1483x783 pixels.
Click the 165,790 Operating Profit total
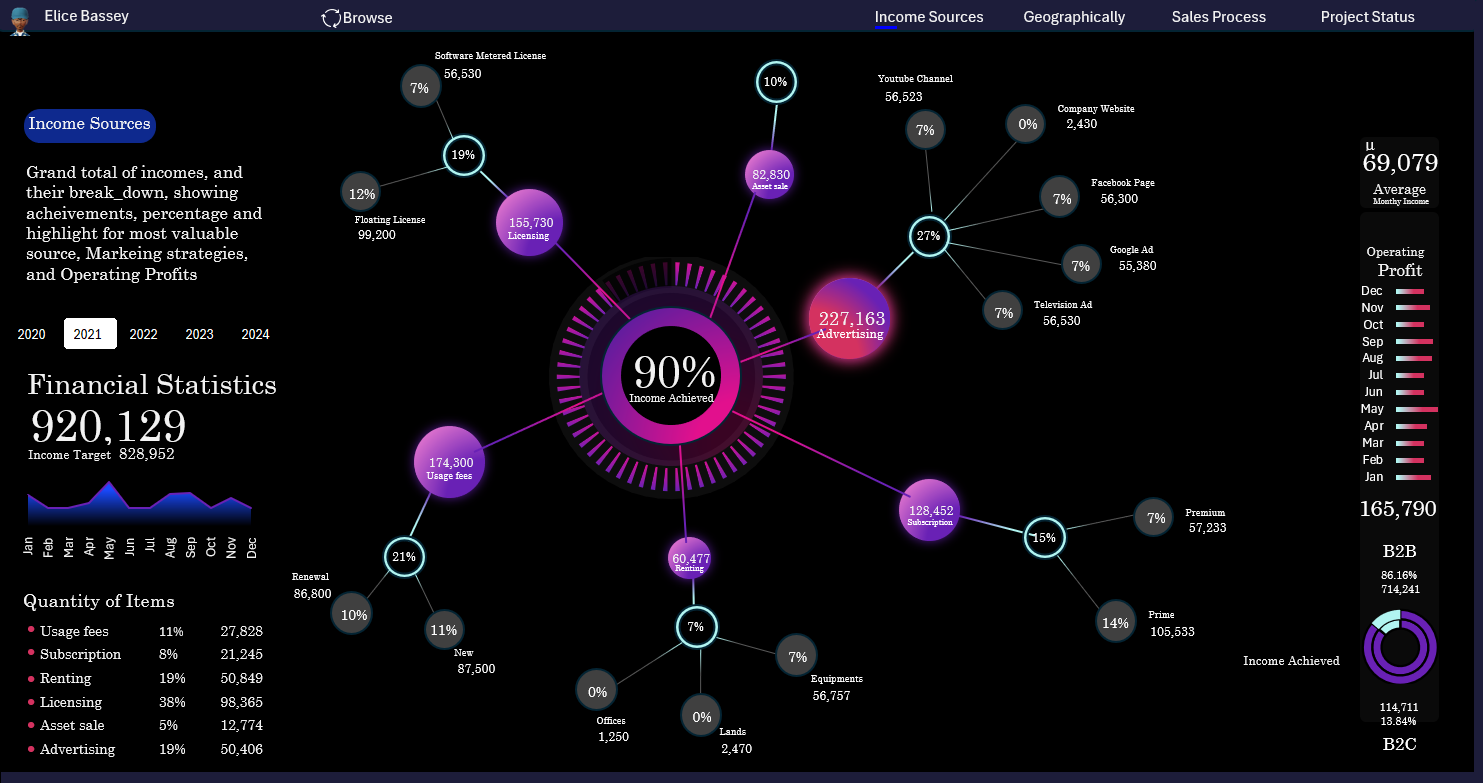pyautogui.click(x=1398, y=509)
